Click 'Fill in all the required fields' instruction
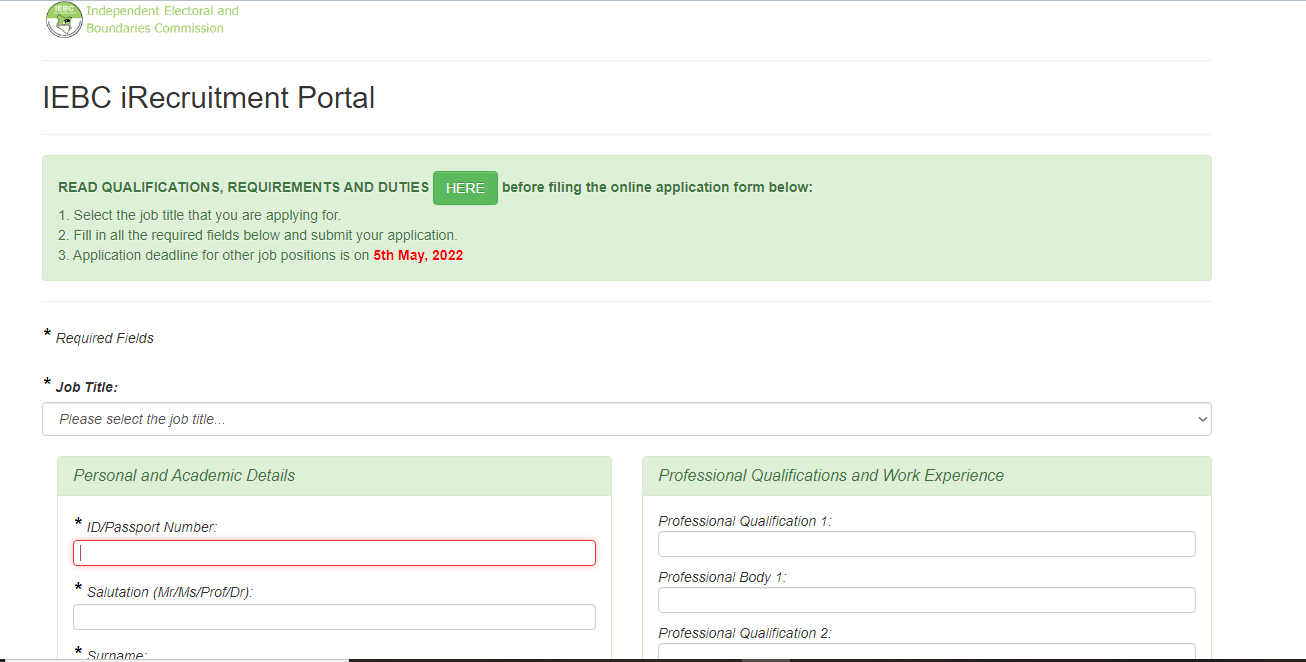Screen dimensions: 1306x662 click(x=257, y=235)
